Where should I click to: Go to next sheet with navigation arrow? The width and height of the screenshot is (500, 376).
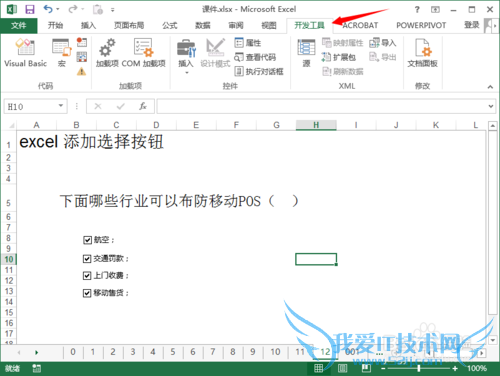(37, 352)
